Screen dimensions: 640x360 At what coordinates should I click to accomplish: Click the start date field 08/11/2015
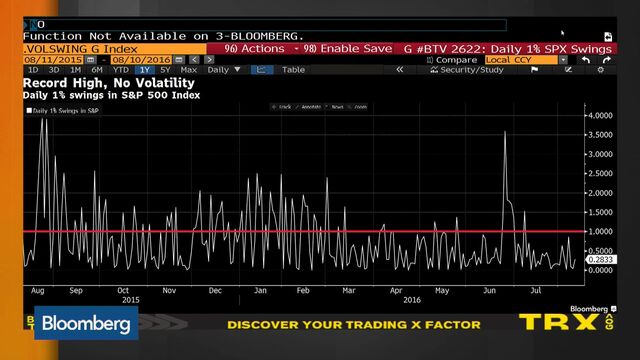[53, 60]
